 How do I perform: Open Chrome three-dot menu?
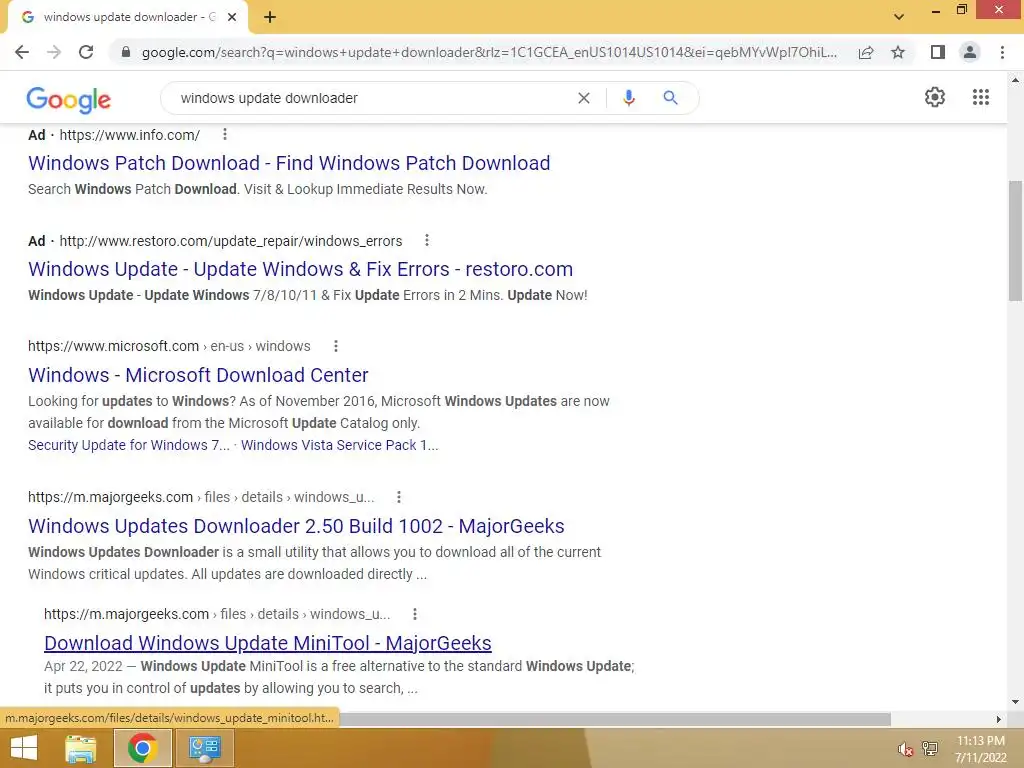1002,52
